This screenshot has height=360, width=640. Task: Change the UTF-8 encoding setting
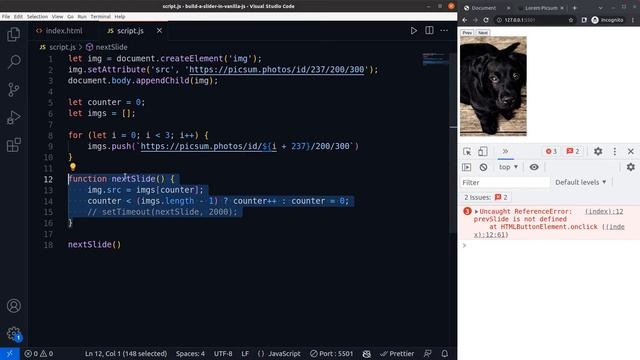223,353
